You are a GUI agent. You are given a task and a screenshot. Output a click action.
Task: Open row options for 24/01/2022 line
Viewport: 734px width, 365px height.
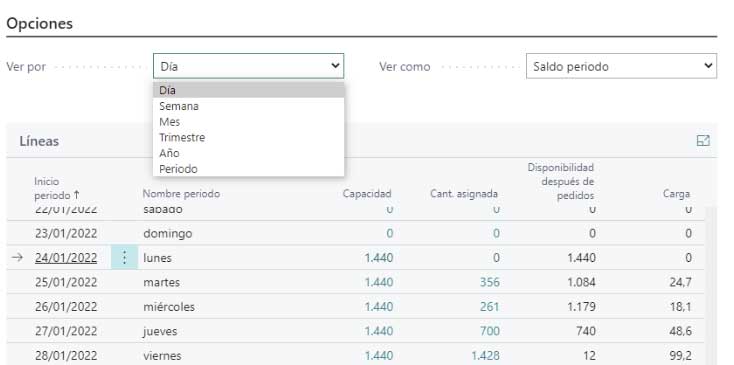125,257
